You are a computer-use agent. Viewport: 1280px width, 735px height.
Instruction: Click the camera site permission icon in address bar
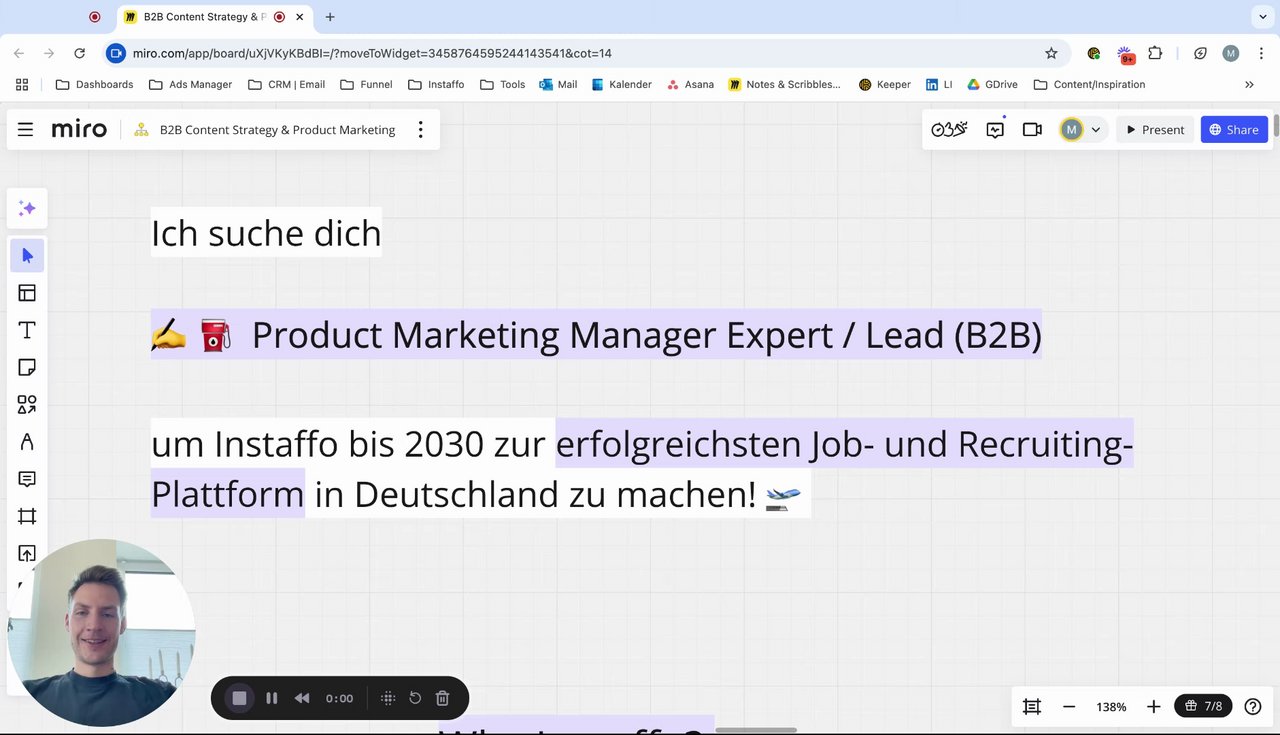115,53
